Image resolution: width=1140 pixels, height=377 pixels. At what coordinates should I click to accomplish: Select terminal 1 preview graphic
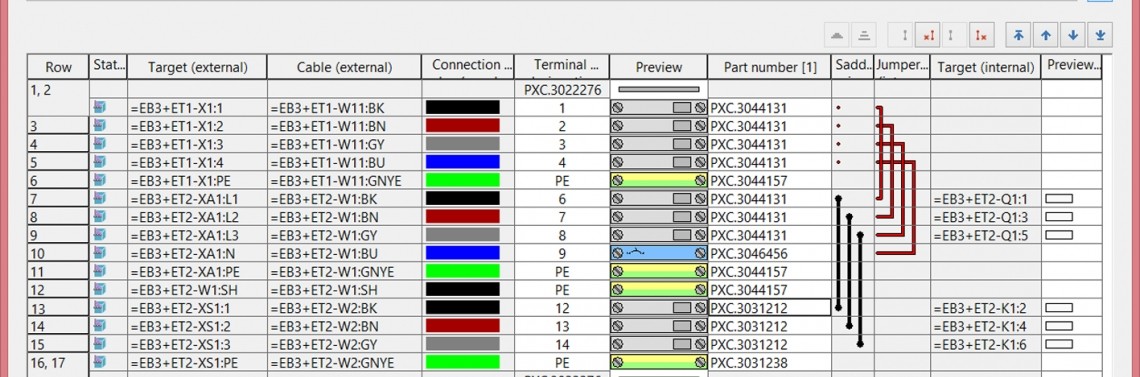659,108
